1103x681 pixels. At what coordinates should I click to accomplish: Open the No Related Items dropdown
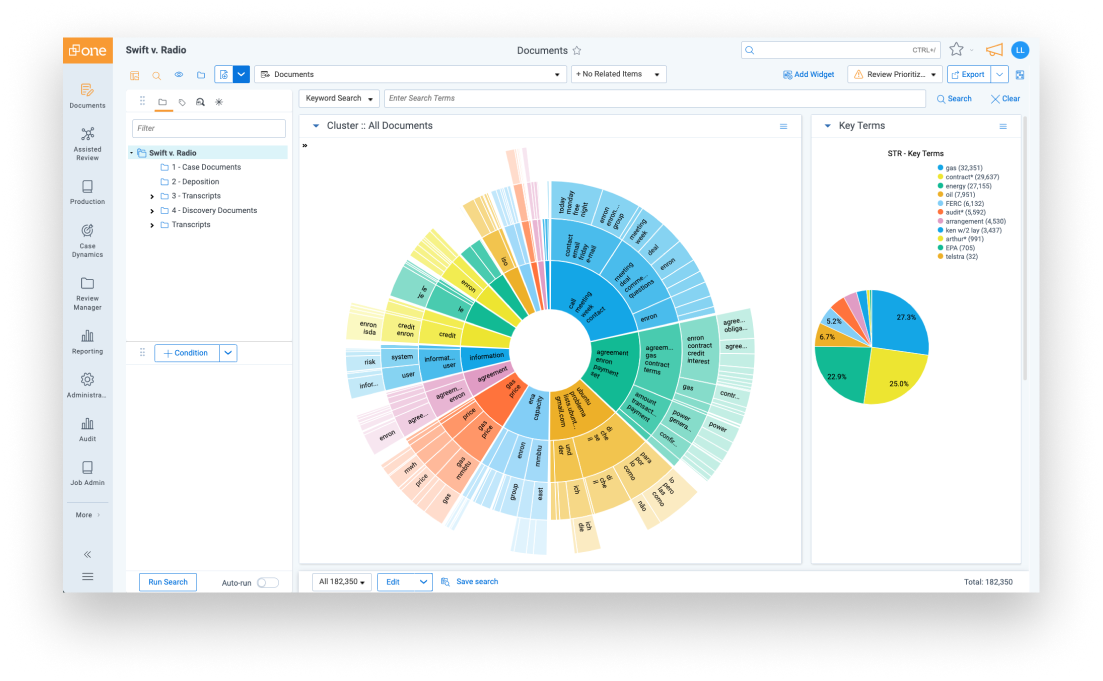point(618,74)
